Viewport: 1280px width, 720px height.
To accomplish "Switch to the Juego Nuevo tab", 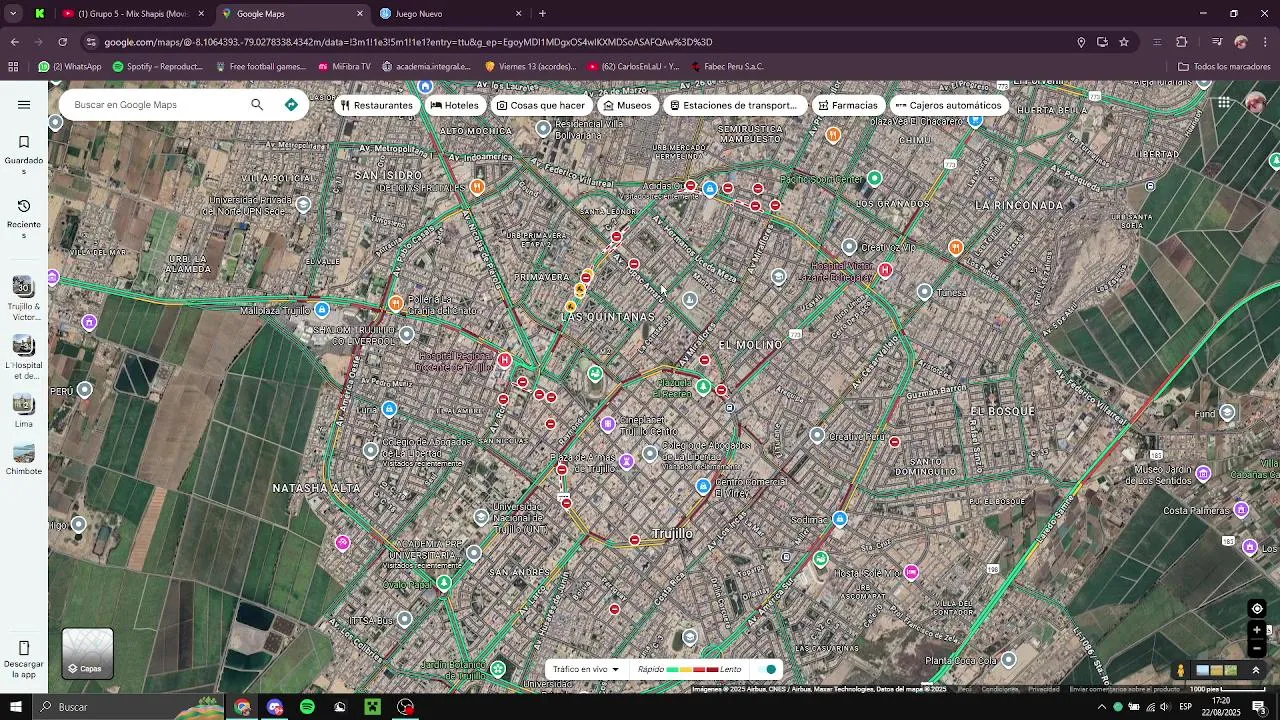I will tap(451, 14).
